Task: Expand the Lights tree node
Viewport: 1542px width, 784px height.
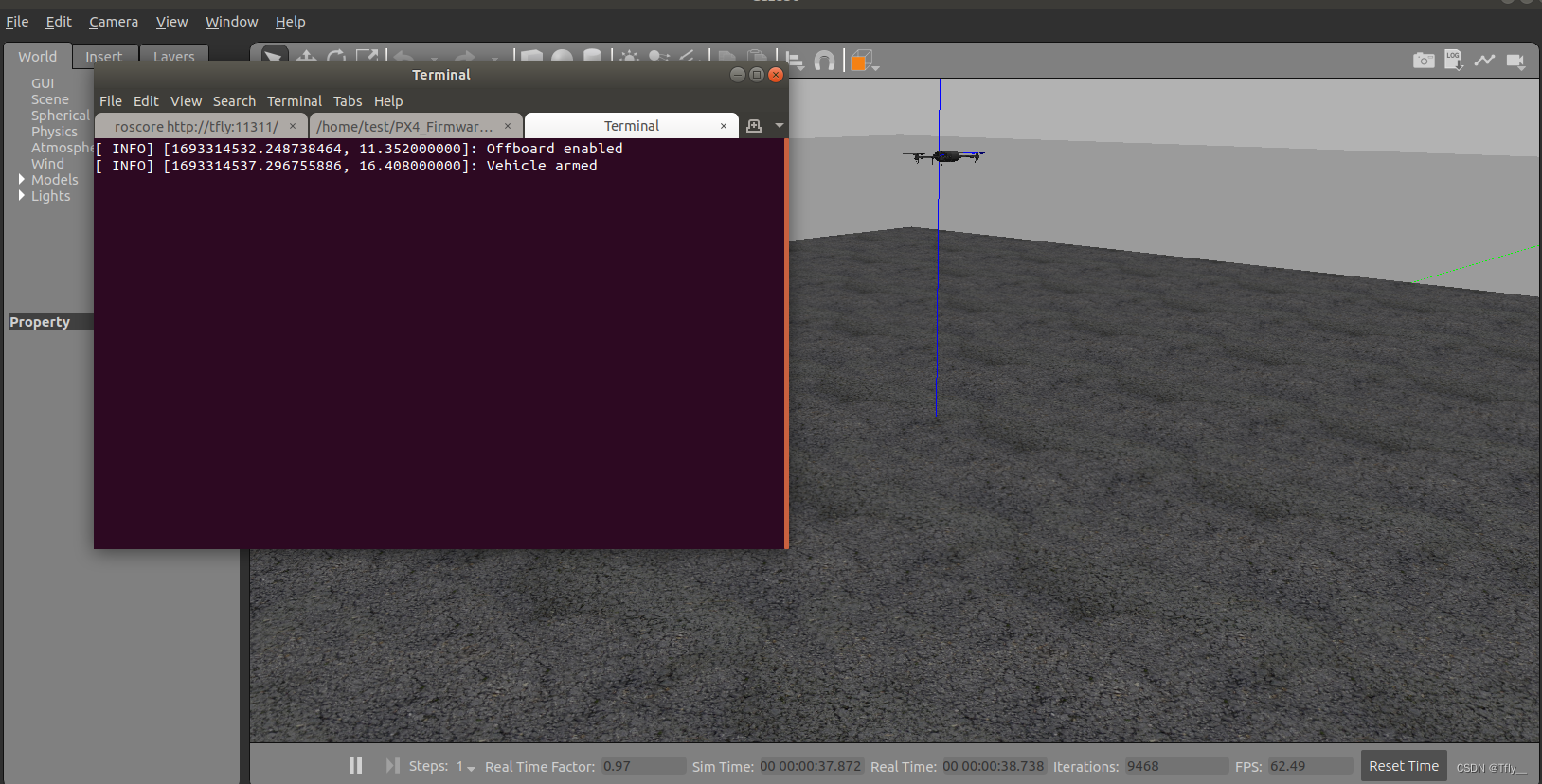Action: click(22, 195)
